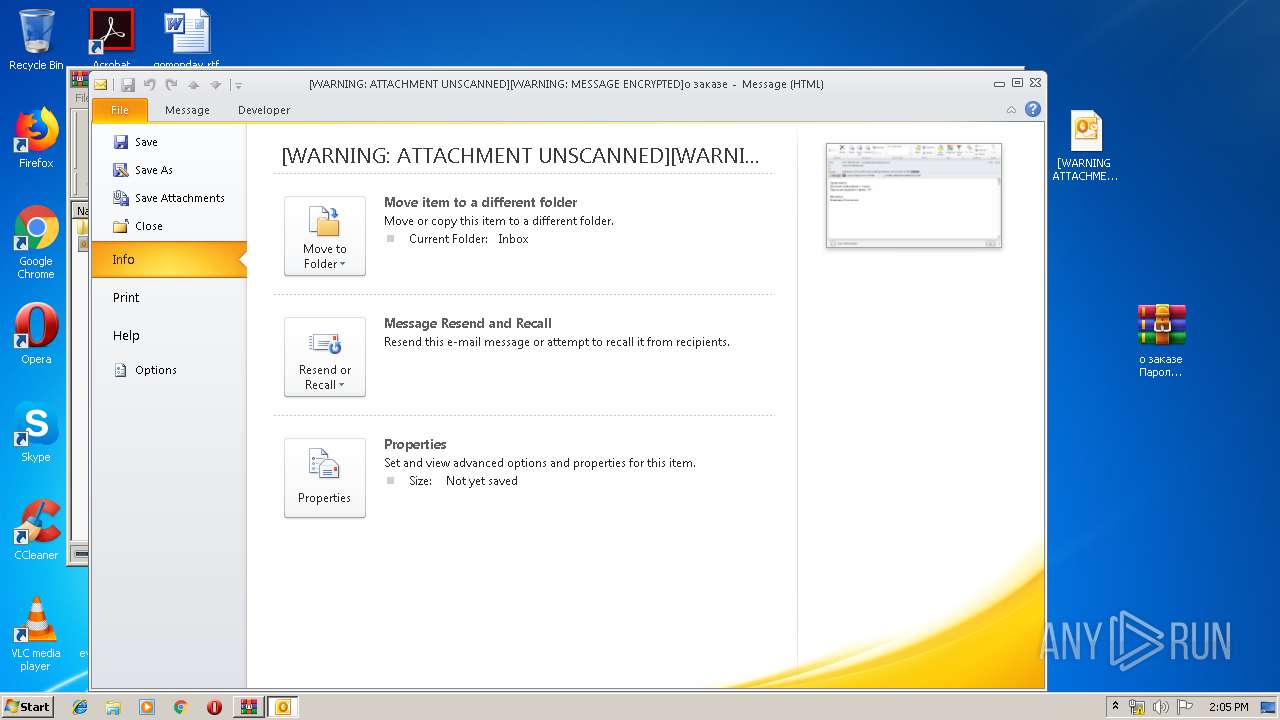Switch to WinRAR window in taskbar
The image size is (1280, 720).
pyautogui.click(x=248, y=707)
